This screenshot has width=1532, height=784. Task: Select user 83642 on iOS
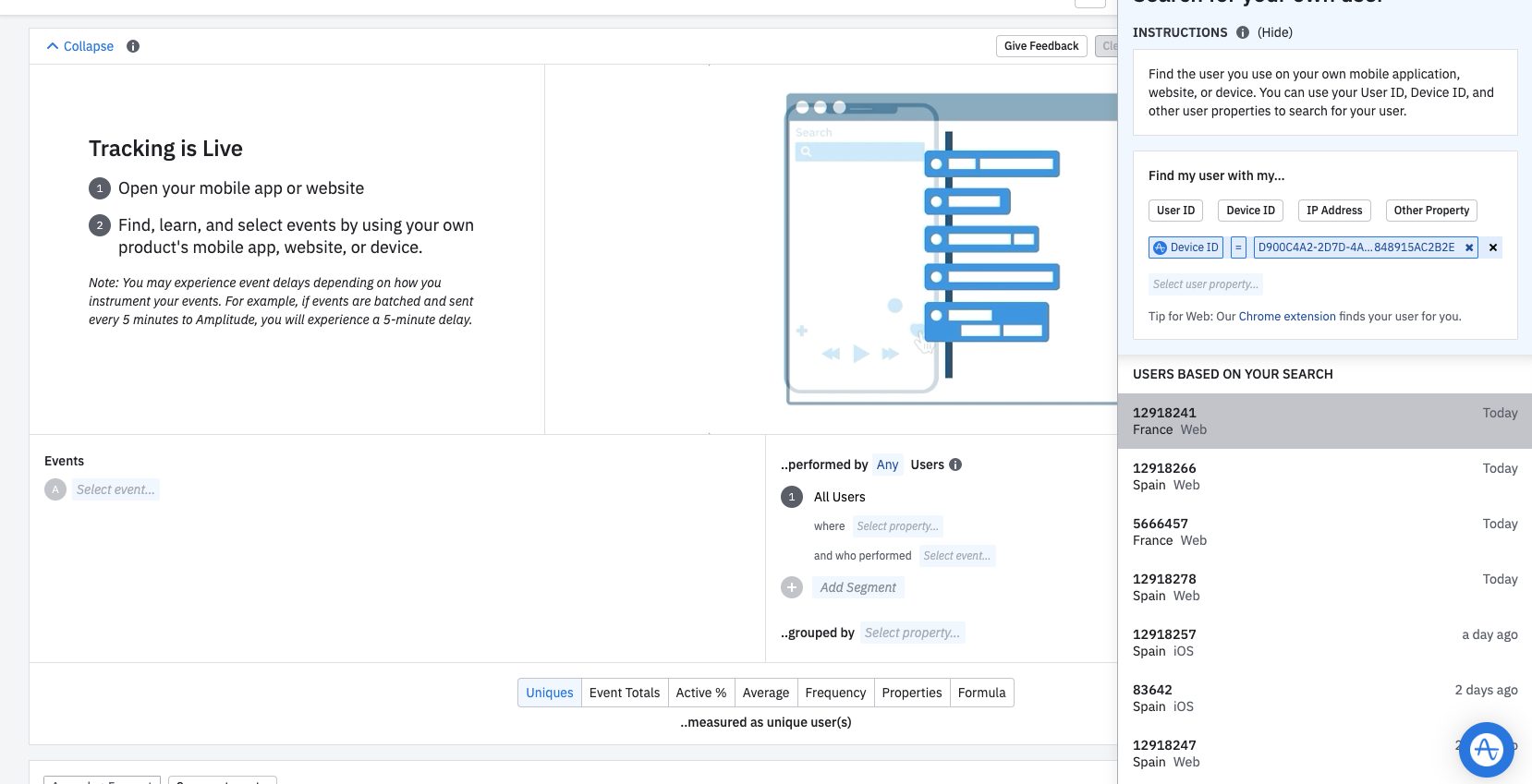(1325, 698)
